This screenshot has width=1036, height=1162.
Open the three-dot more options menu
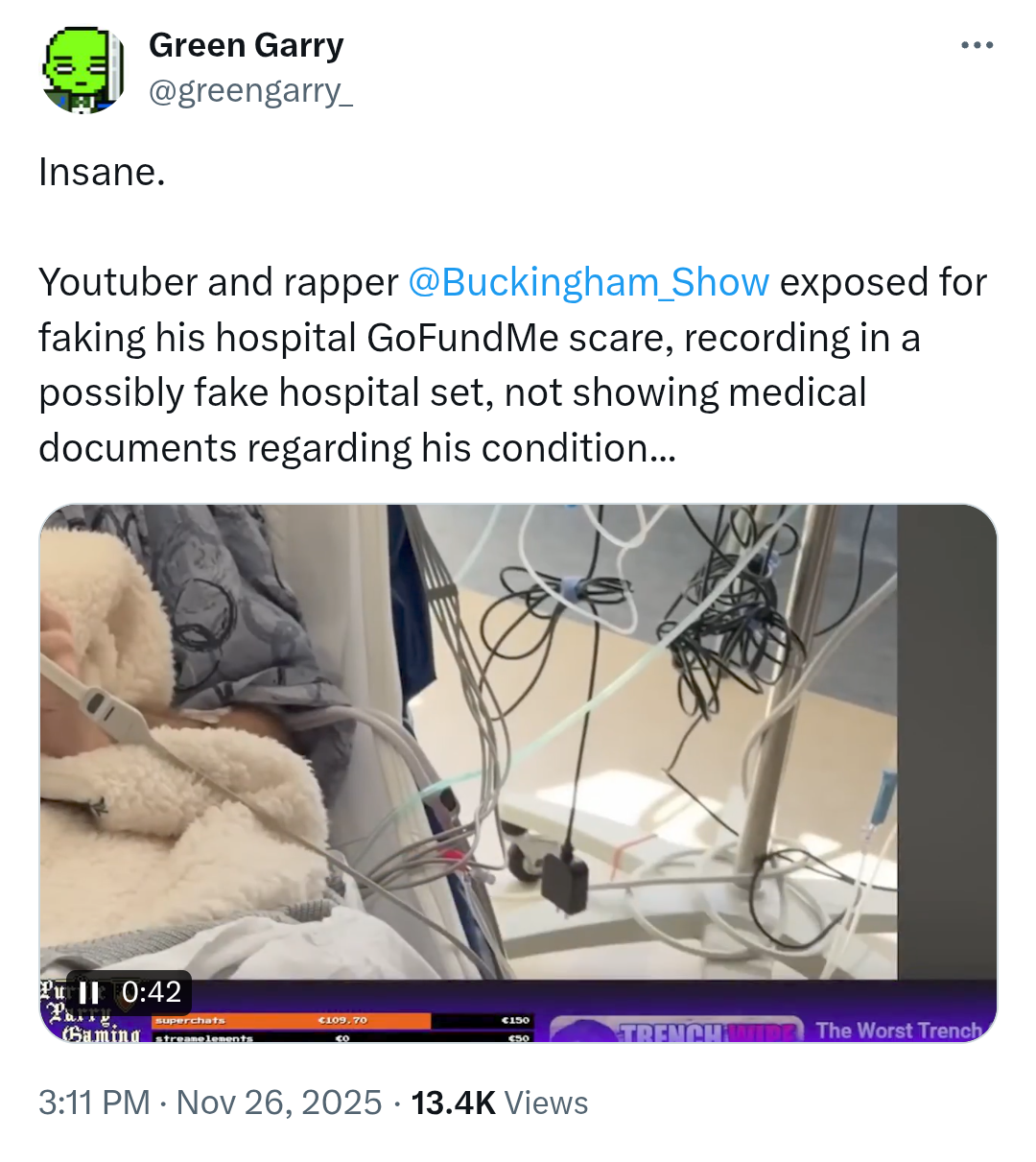tap(977, 45)
